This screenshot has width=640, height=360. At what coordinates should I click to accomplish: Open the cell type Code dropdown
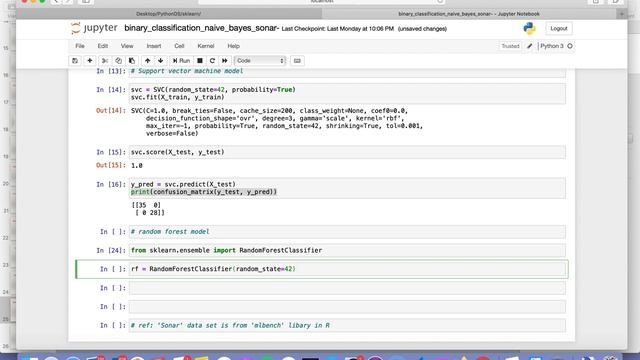[x=260, y=61]
